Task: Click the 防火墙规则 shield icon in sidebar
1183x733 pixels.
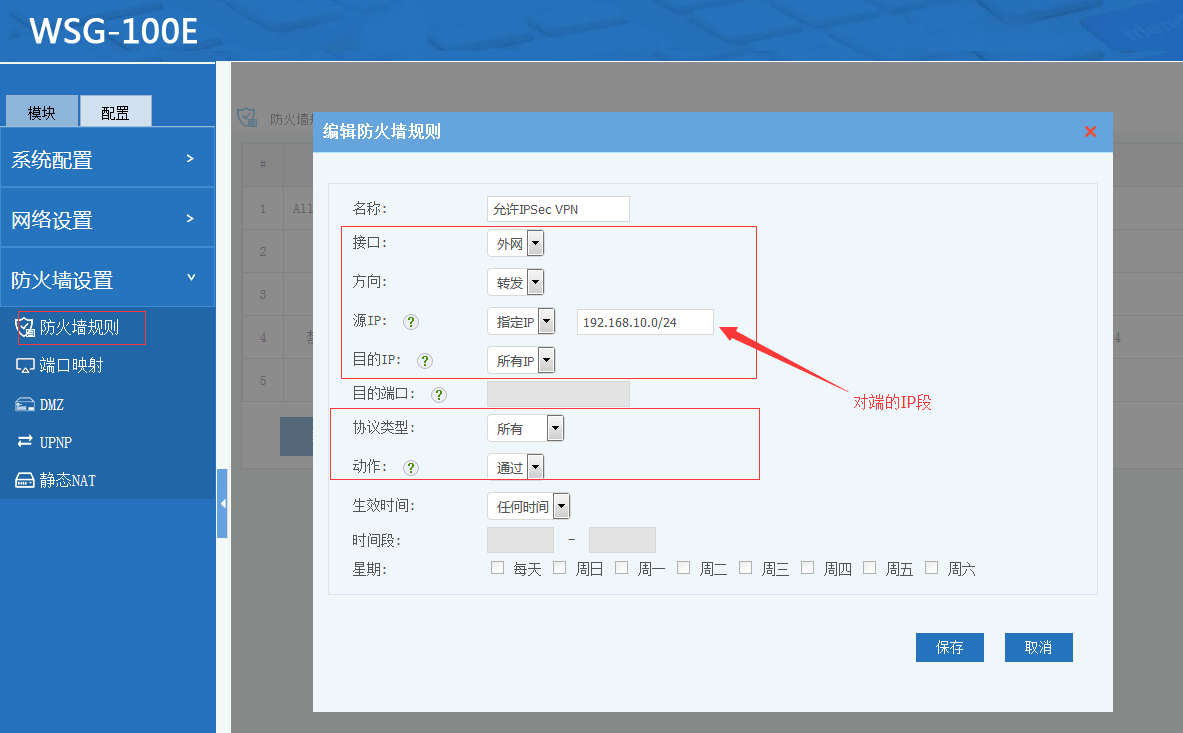Action: click(25, 328)
